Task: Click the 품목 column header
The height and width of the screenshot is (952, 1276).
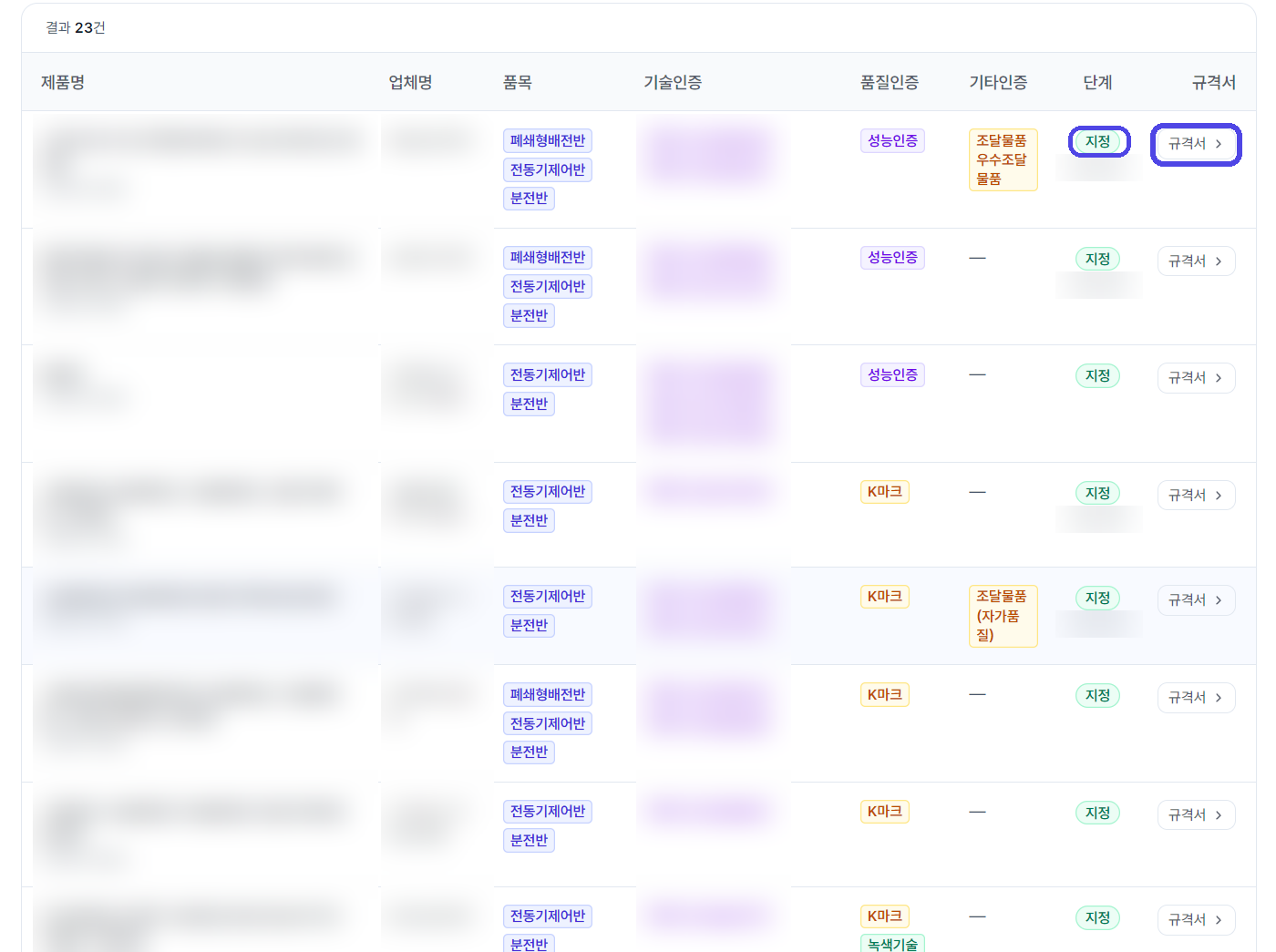Action: pos(518,83)
